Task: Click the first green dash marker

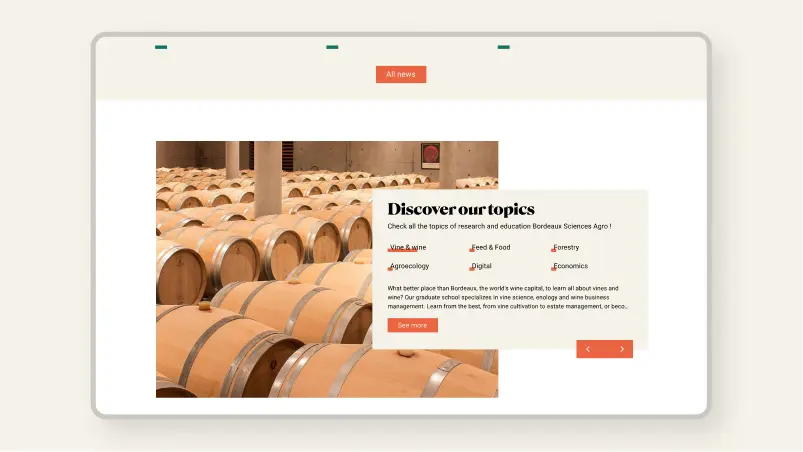Action: tap(161, 47)
